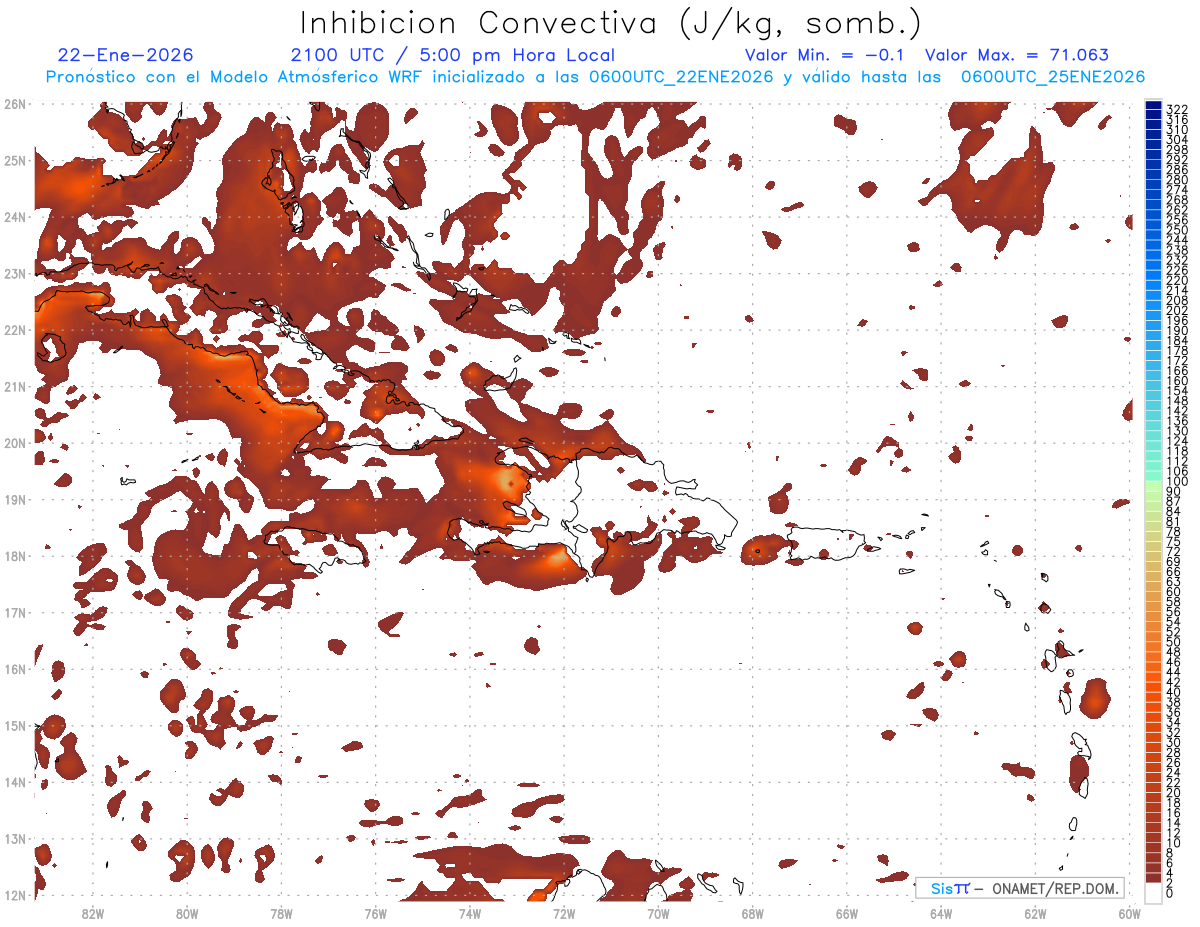Click the white colorbar swatch at 0
The width and height of the screenshot is (1200, 927).
pyautogui.click(x=1154, y=891)
